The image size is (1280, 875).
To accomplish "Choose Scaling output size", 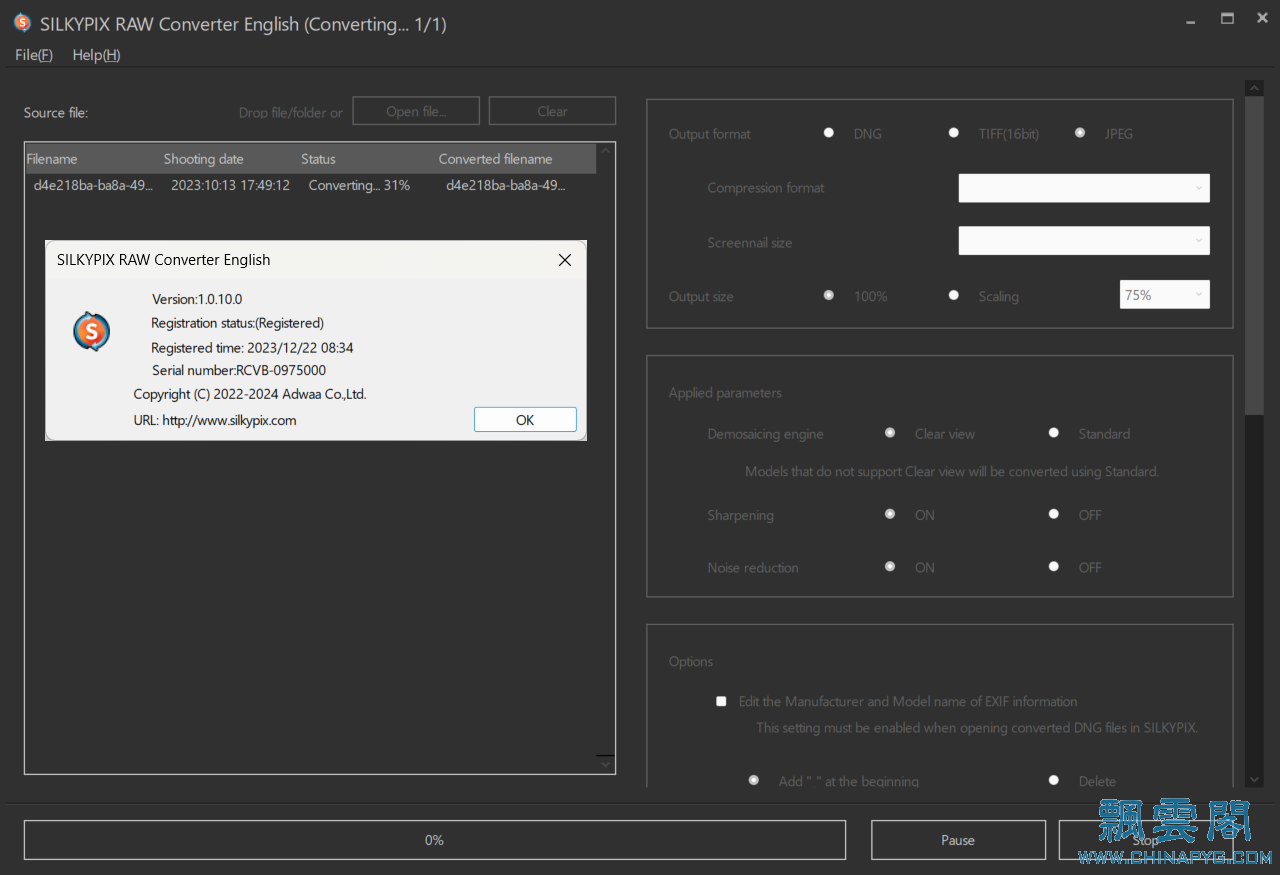I will [954, 295].
